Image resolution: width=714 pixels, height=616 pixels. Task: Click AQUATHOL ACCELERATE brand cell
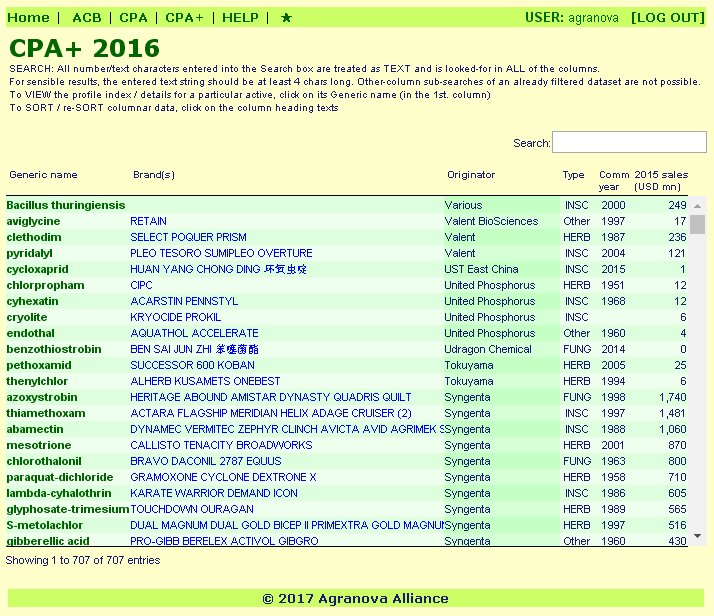194,333
